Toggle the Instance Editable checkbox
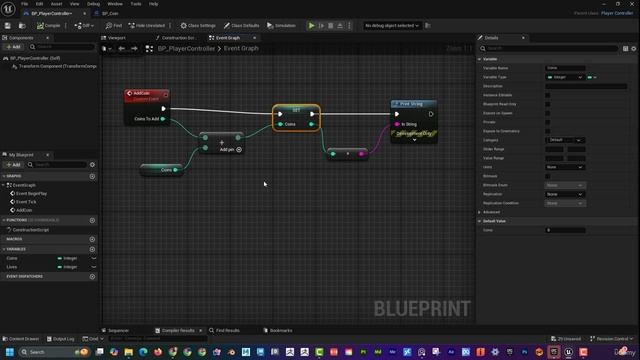This screenshot has height=360, width=640. (548, 95)
